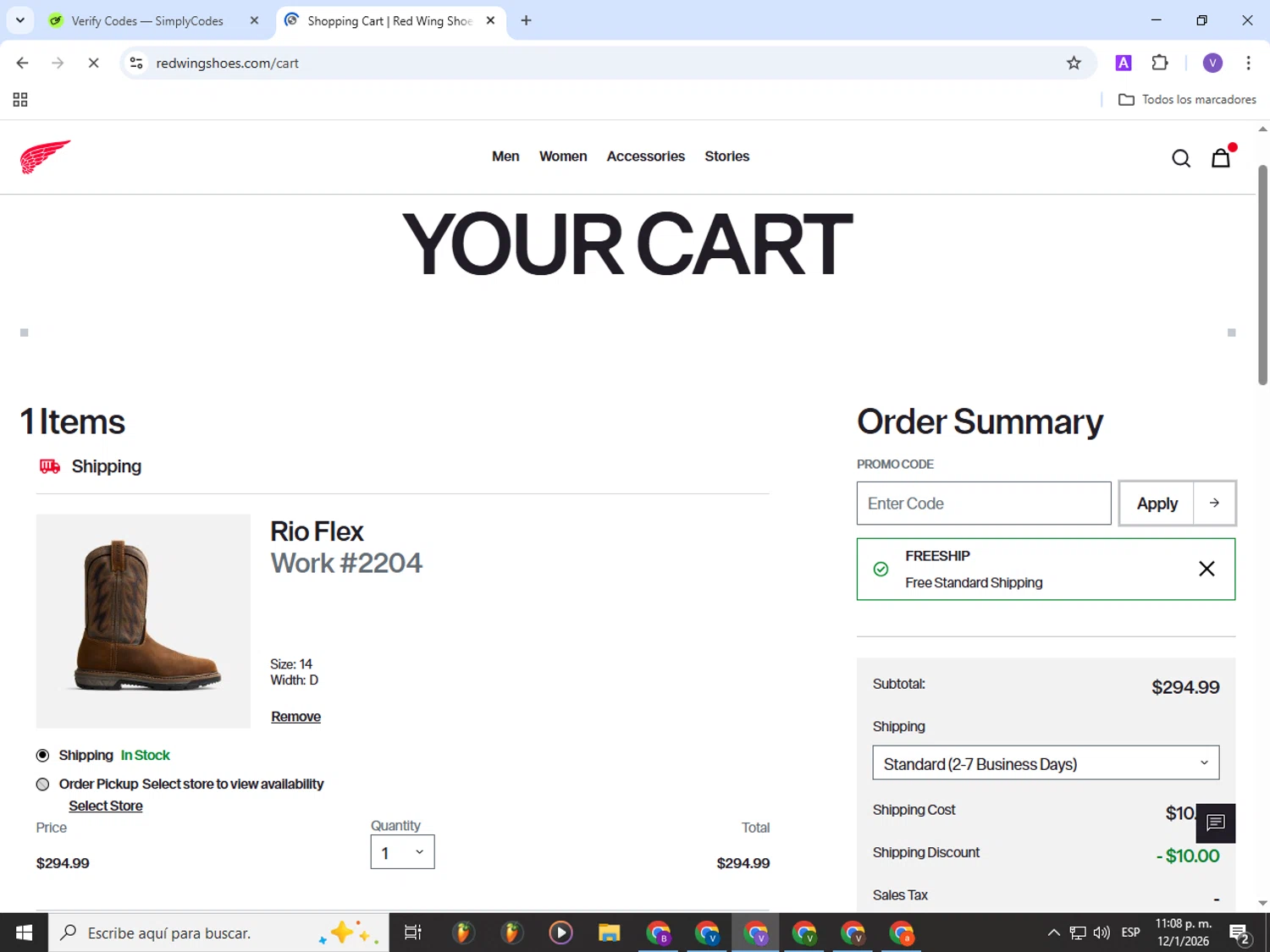Bookmark this page with star icon
Screen dimensions: 1270x952
tap(1074, 63)
